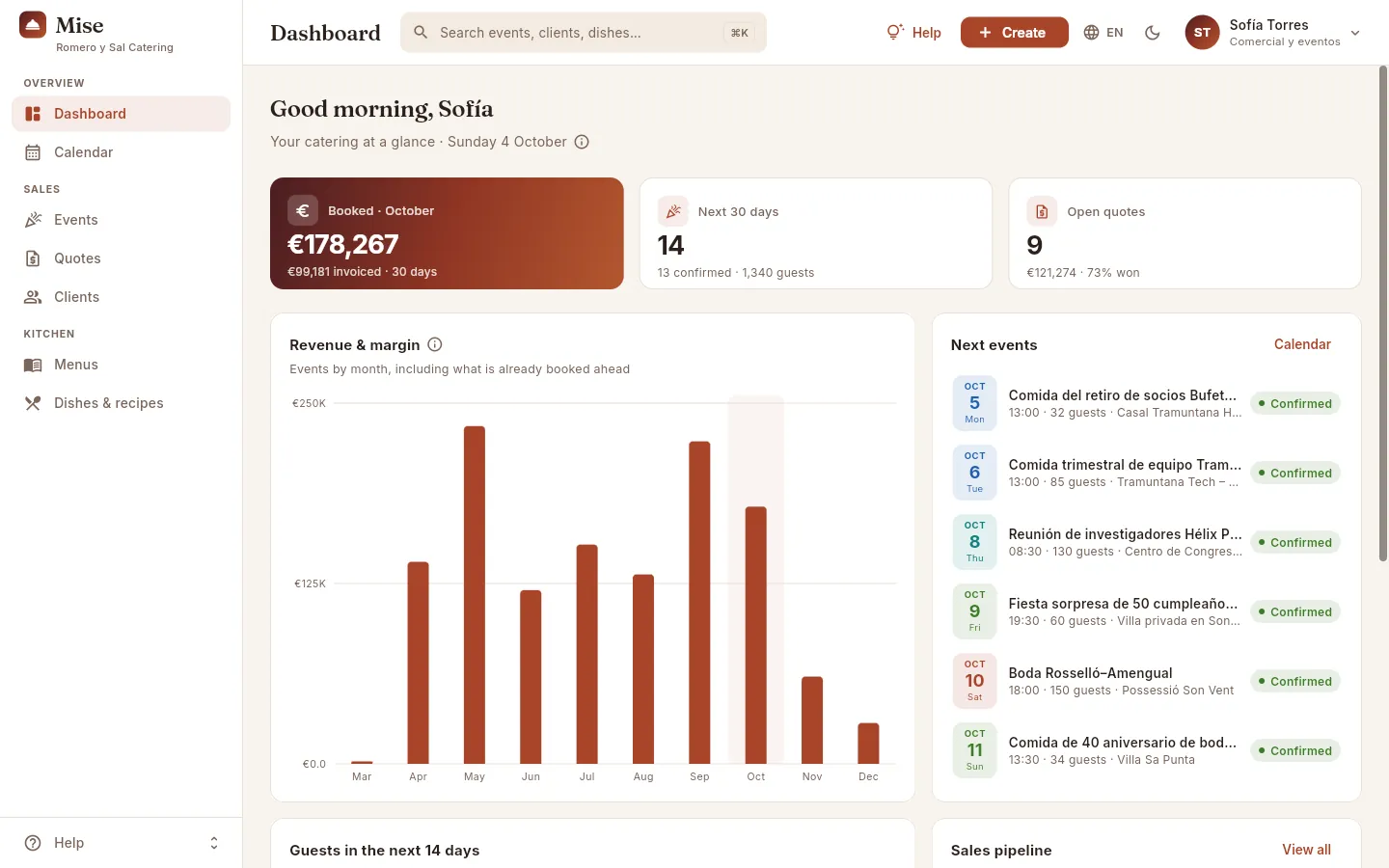The image size is (1389, 868).
Task: Click the Oct 9 Fri date badge
Action: tap(974, 611)
